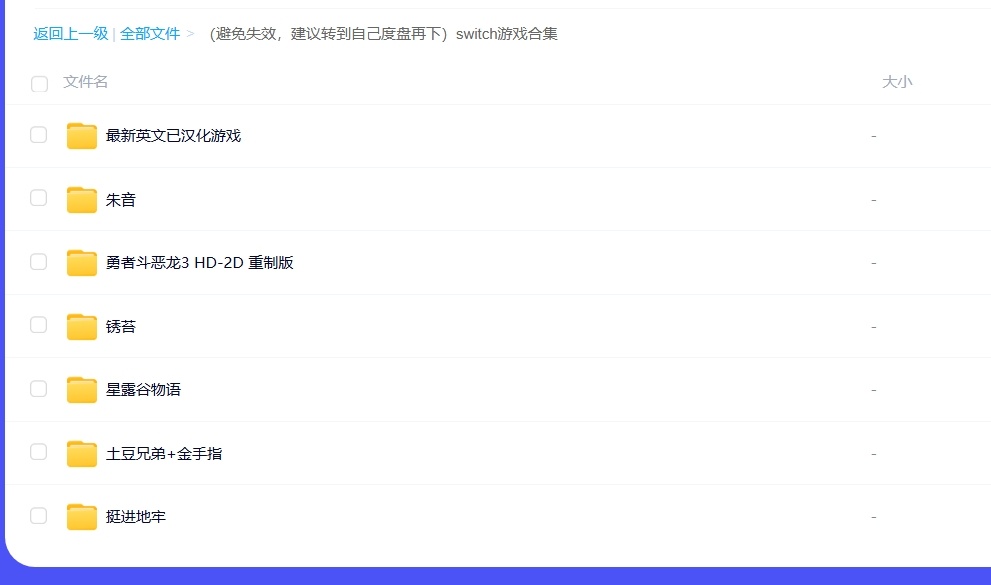Open folder icon of 最新英文已汉化游戏
Screen dimensions: 991x585
coord(82,136)
